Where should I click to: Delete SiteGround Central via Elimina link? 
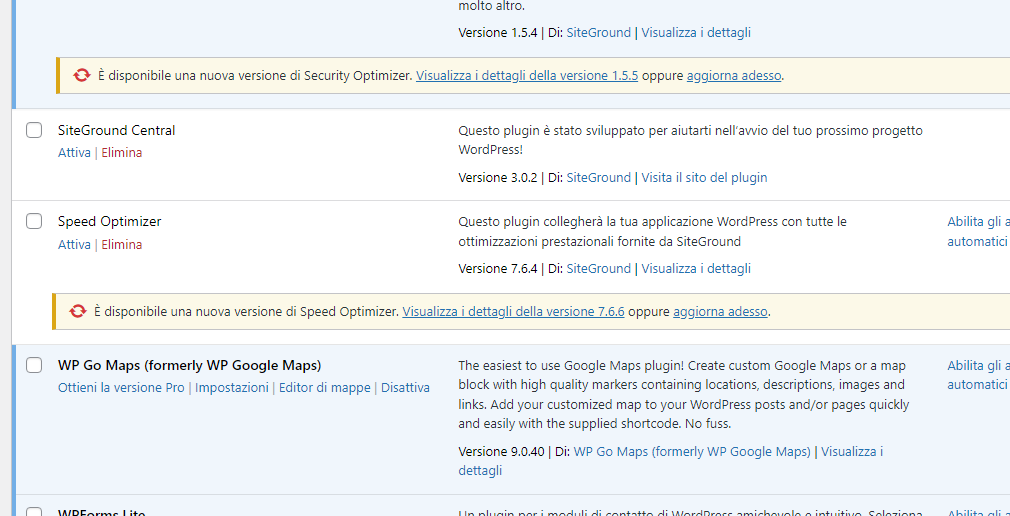click(122, 153)
